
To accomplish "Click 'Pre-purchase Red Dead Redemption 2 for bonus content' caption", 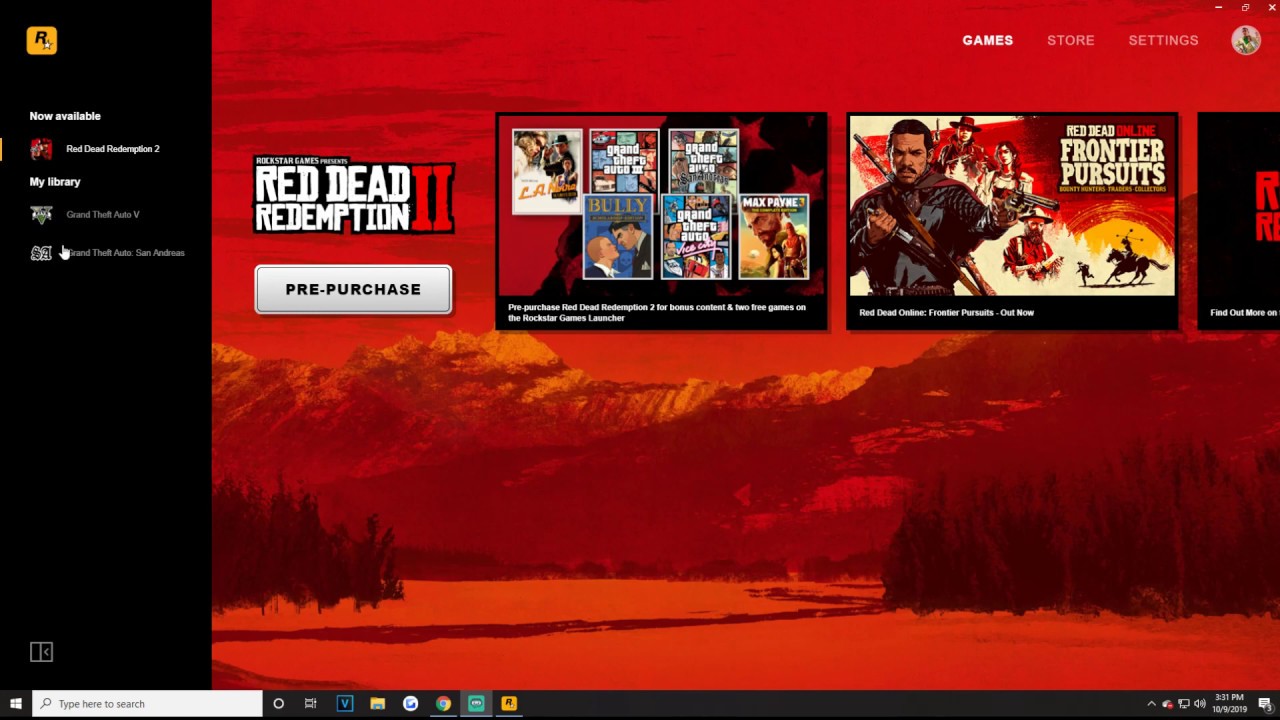I will coord(656,312).
